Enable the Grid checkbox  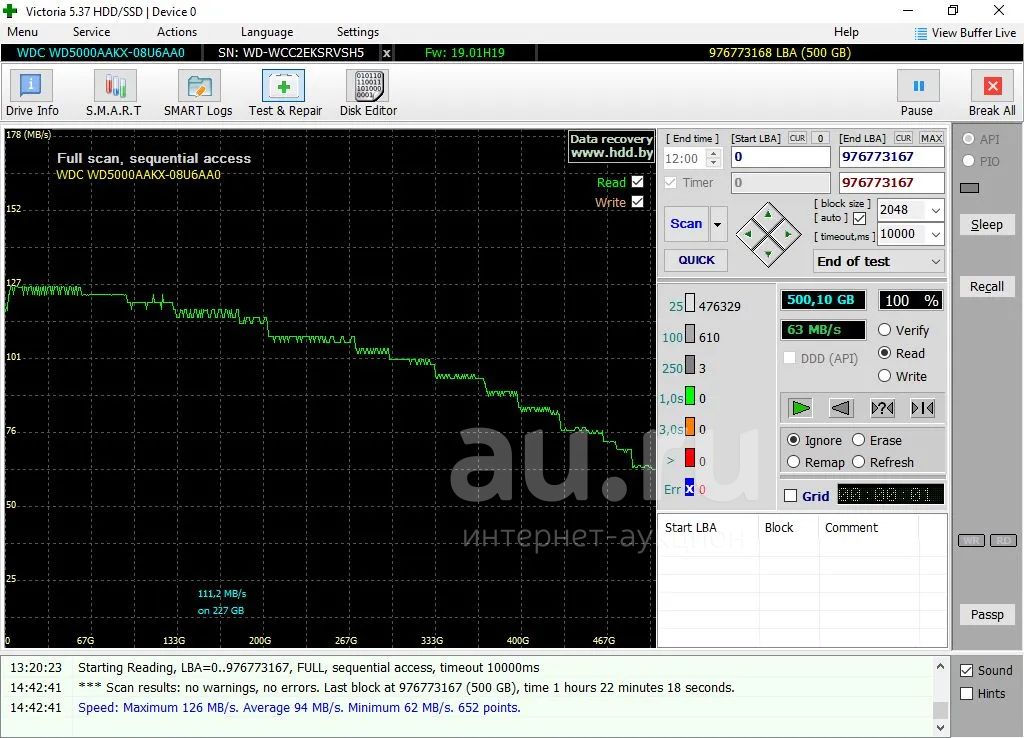(791, 496)
